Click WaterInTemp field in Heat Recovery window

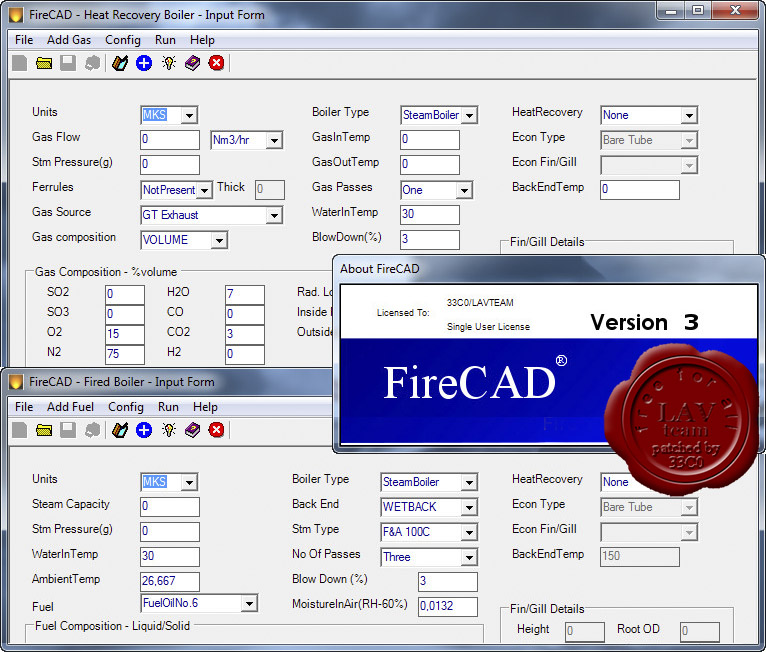point(429,214)
